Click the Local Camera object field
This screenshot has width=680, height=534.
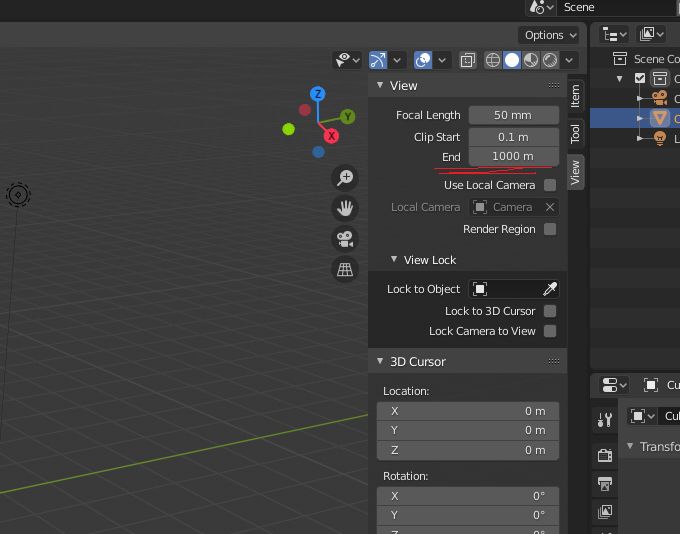513,207
